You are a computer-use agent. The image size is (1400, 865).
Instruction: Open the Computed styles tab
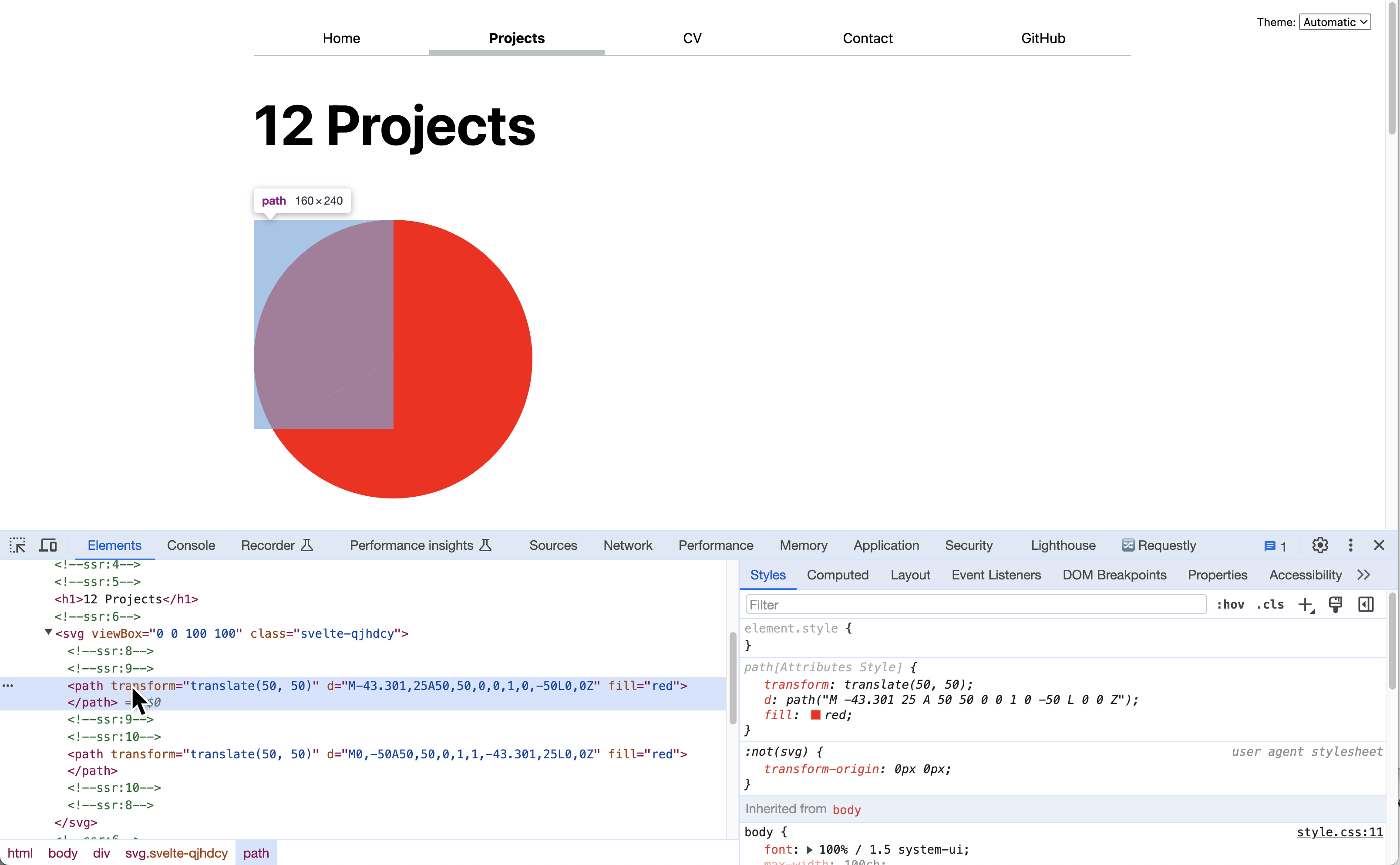[x=837, y=575]
